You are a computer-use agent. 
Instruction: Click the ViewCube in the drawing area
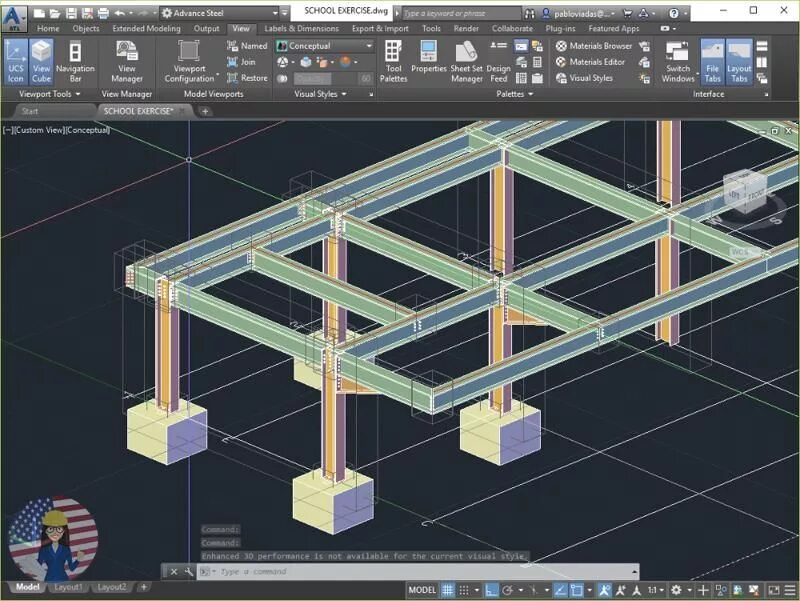pyautogui.click(x=747, y=194)
